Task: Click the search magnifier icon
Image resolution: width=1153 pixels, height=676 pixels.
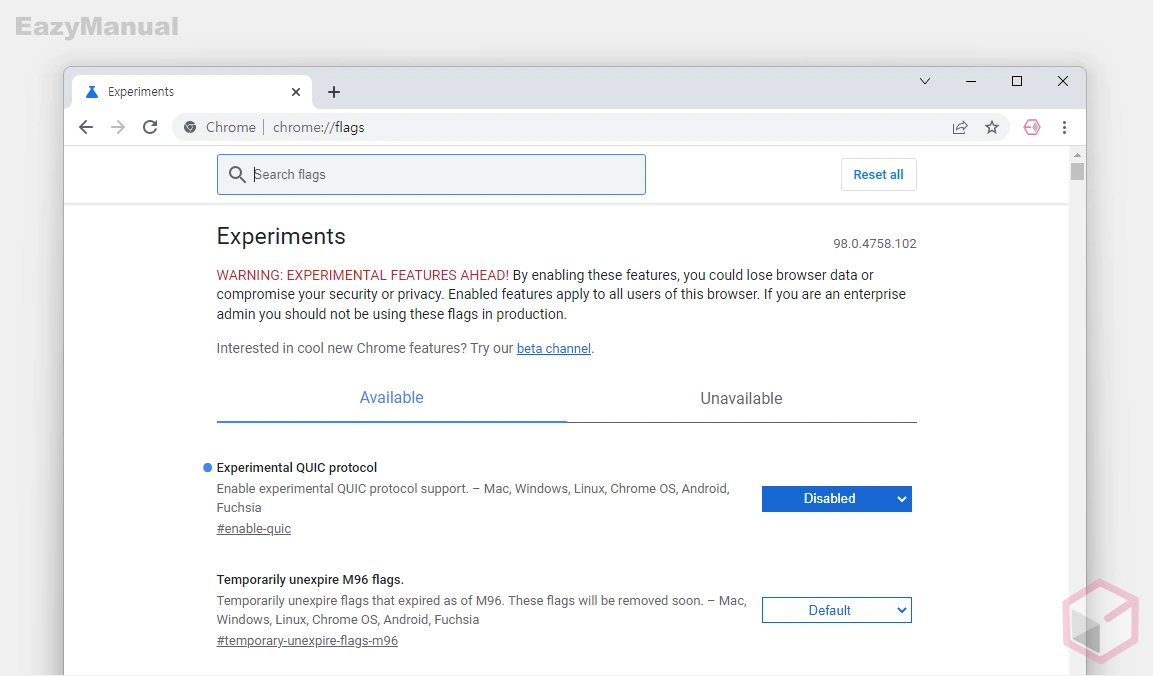Action: [237, 174]
